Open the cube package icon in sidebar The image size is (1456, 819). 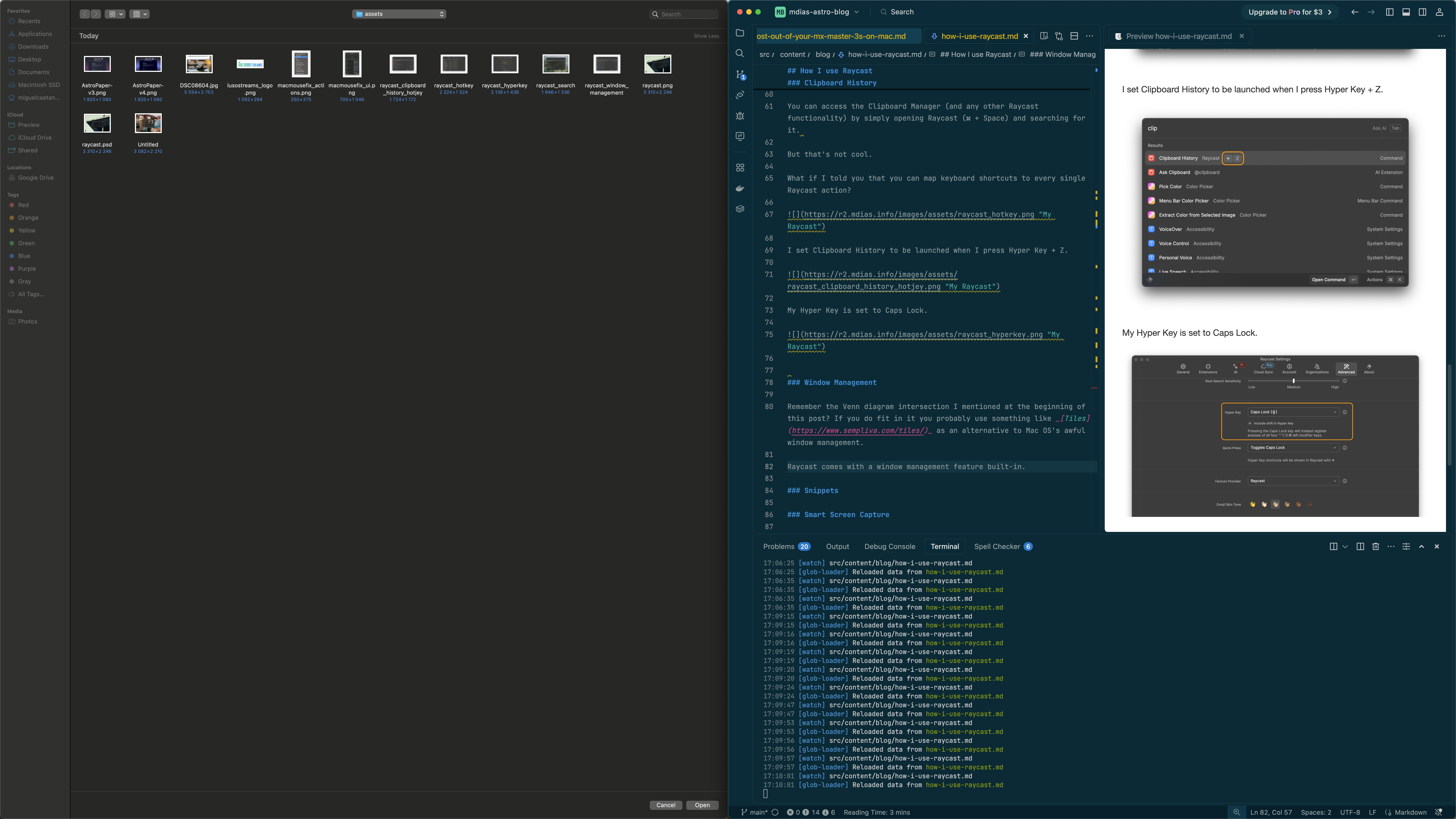point(740,209)
